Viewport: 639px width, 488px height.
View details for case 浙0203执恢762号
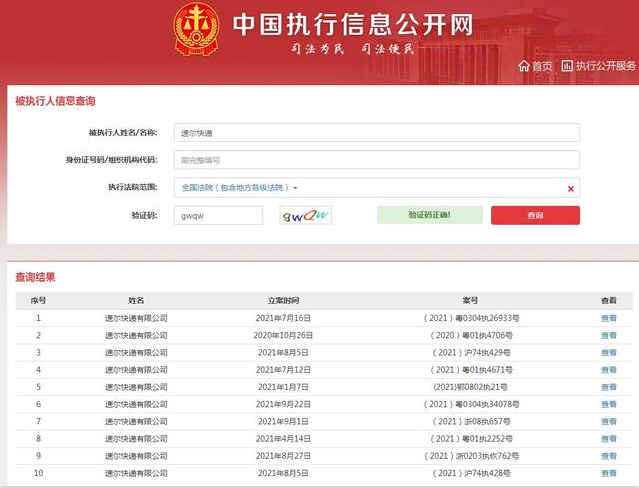608,456
